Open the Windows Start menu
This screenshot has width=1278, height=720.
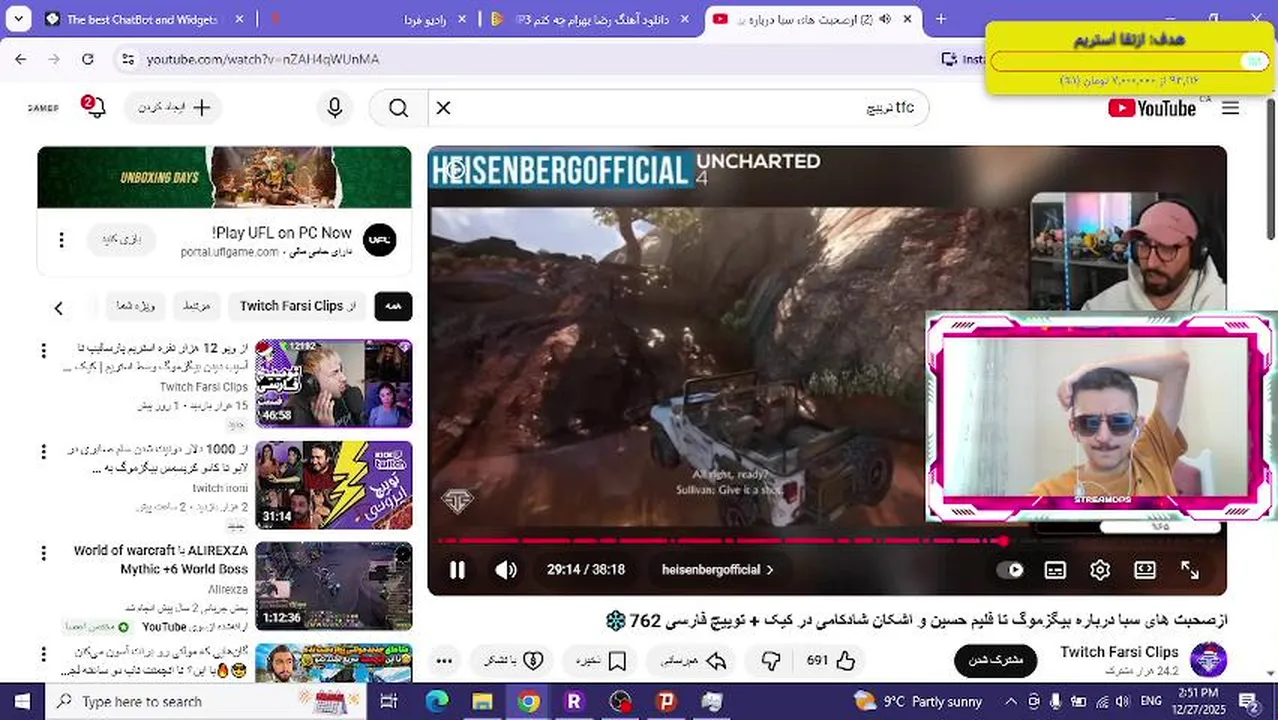pos(21,701)
